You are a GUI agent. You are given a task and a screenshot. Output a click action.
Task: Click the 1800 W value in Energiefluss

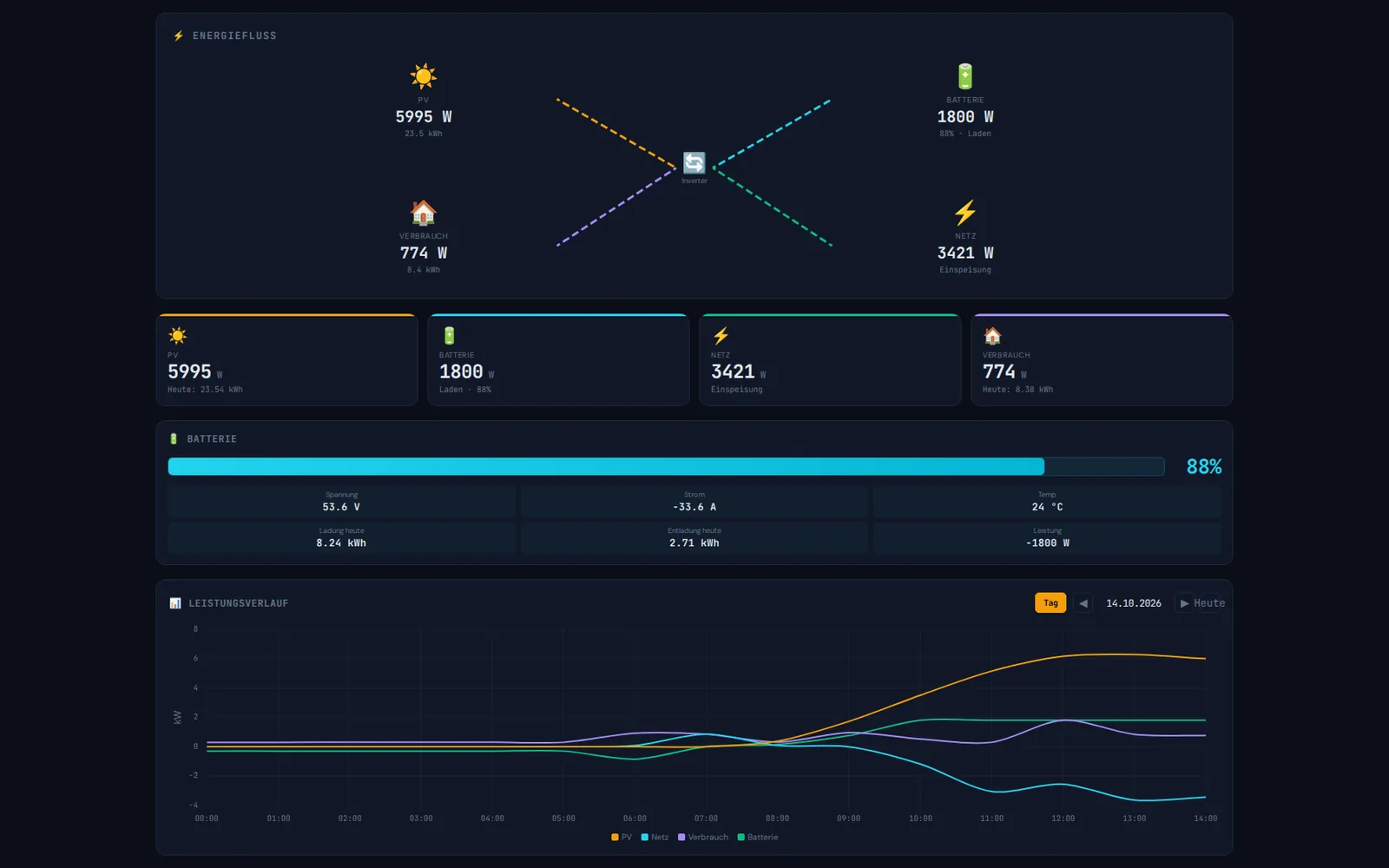965,117
